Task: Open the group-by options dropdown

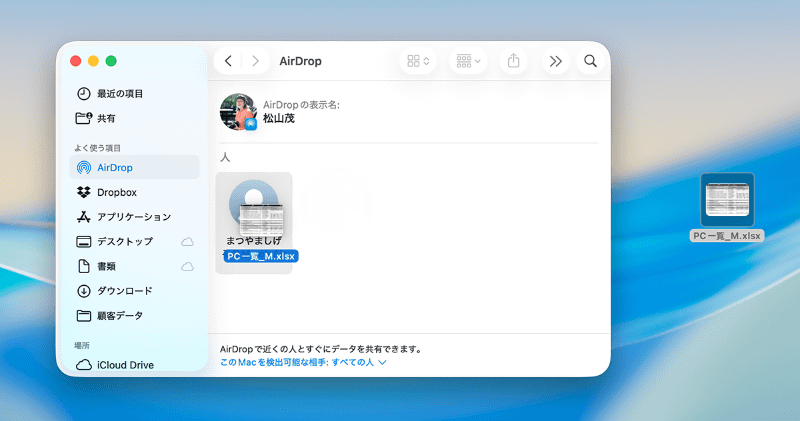Action: click(x=468, y=61)
